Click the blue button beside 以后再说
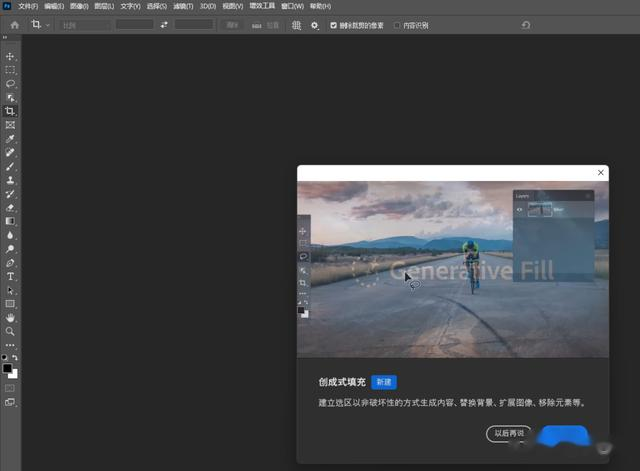Screen dimensions: 640x471 click(x=563, y=435)
